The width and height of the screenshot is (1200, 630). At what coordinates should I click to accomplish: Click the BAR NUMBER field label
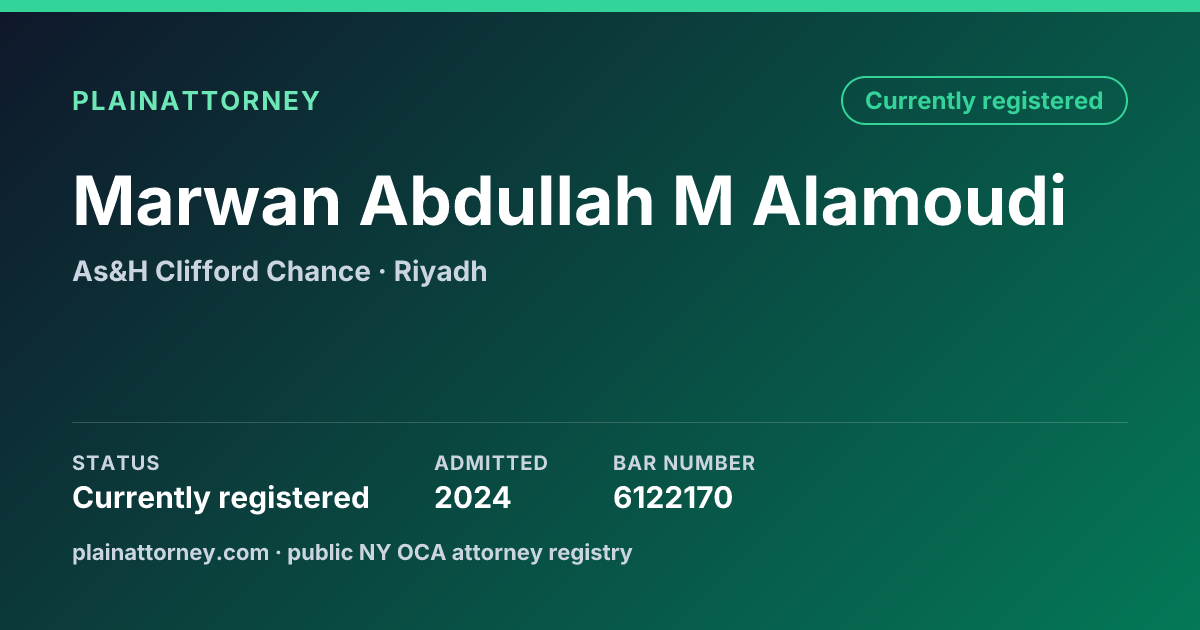(x=684, y=463)
